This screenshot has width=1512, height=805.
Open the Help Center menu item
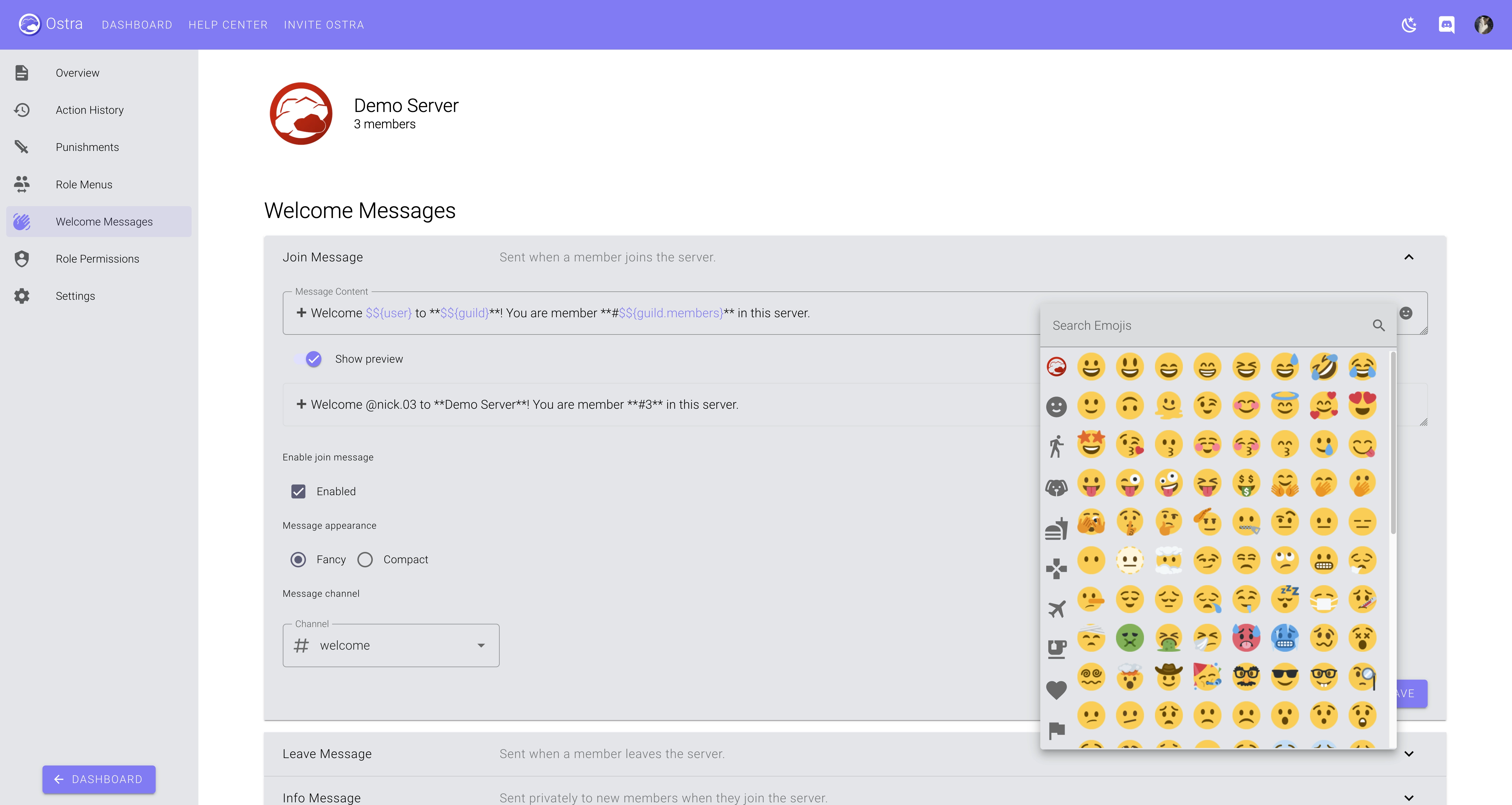tap(228, 25)
